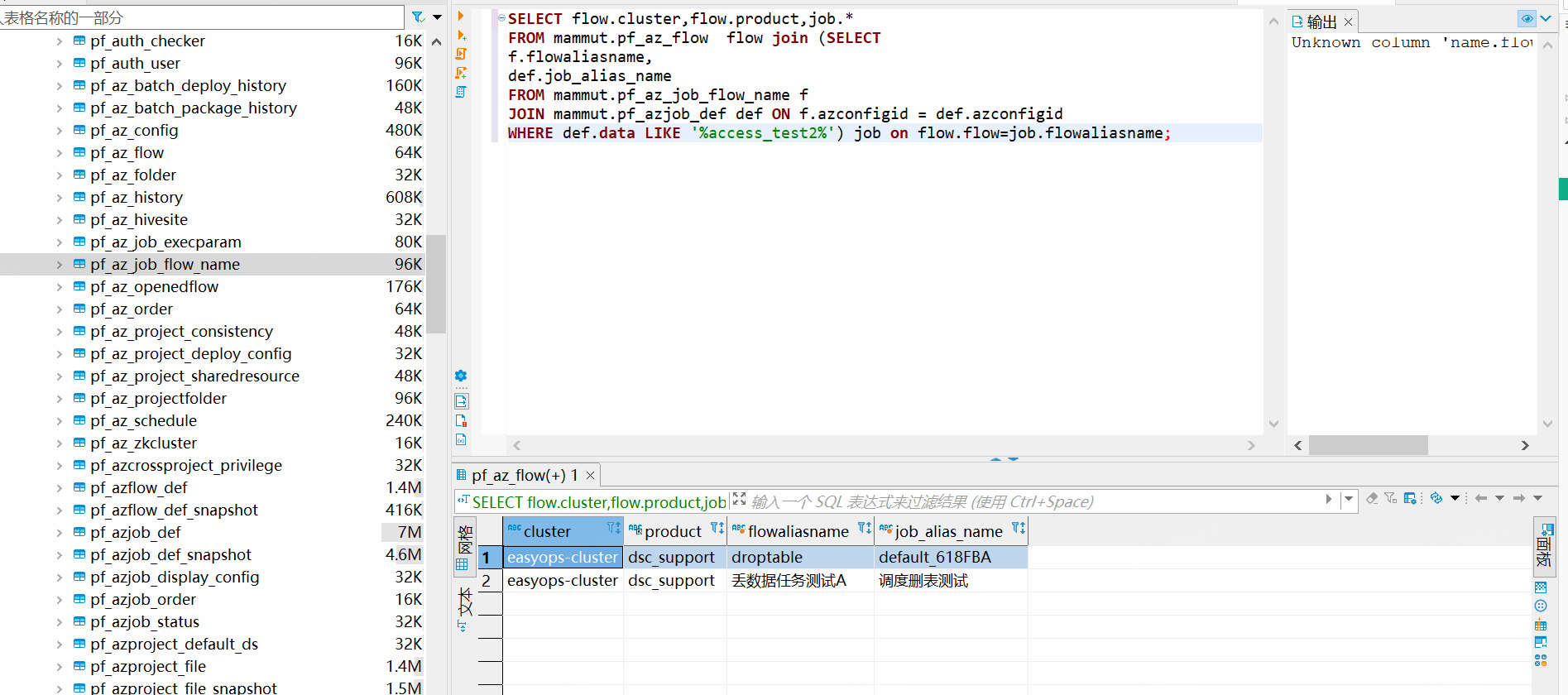Select the 调度删表测试 cell
1568x695 pixels.
pyautogui.click(x=951, y=580)
